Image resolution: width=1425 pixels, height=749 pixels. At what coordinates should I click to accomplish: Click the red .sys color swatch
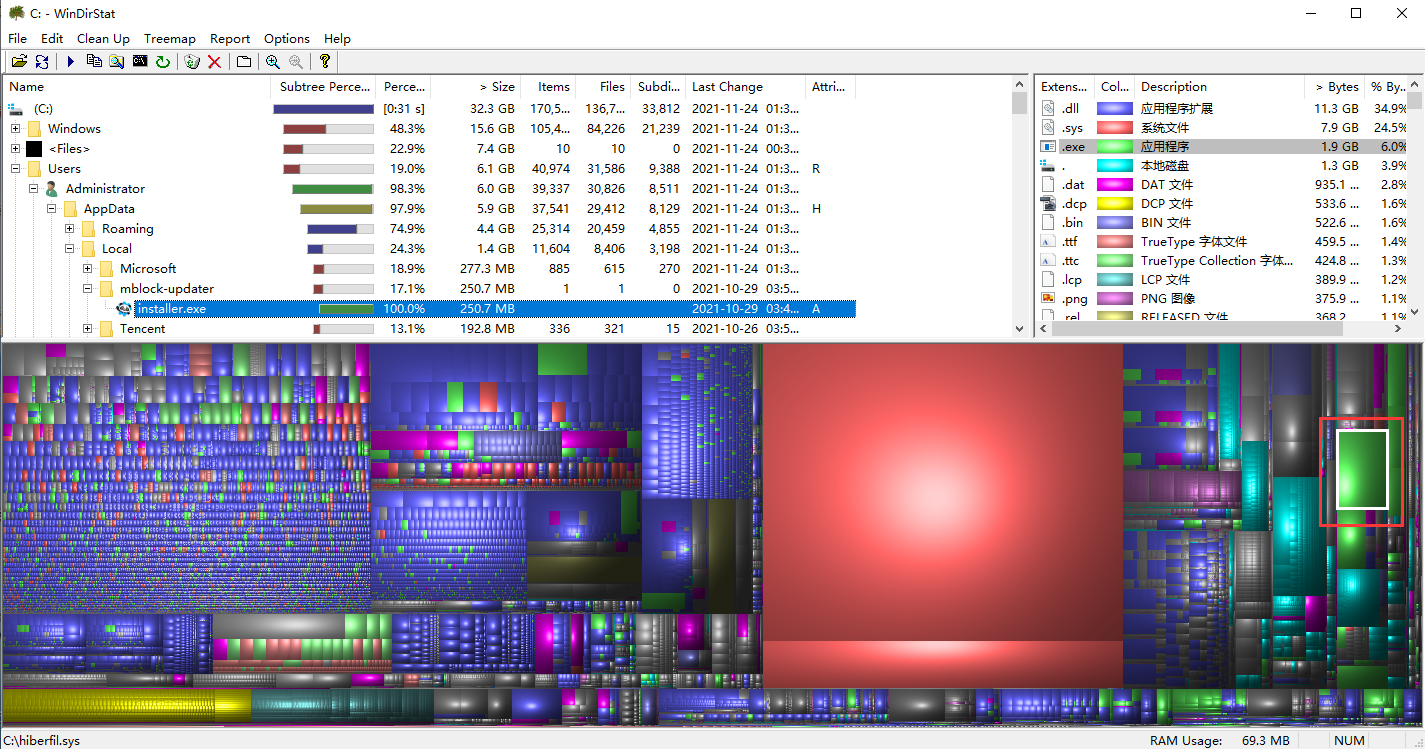point(1114,127)
